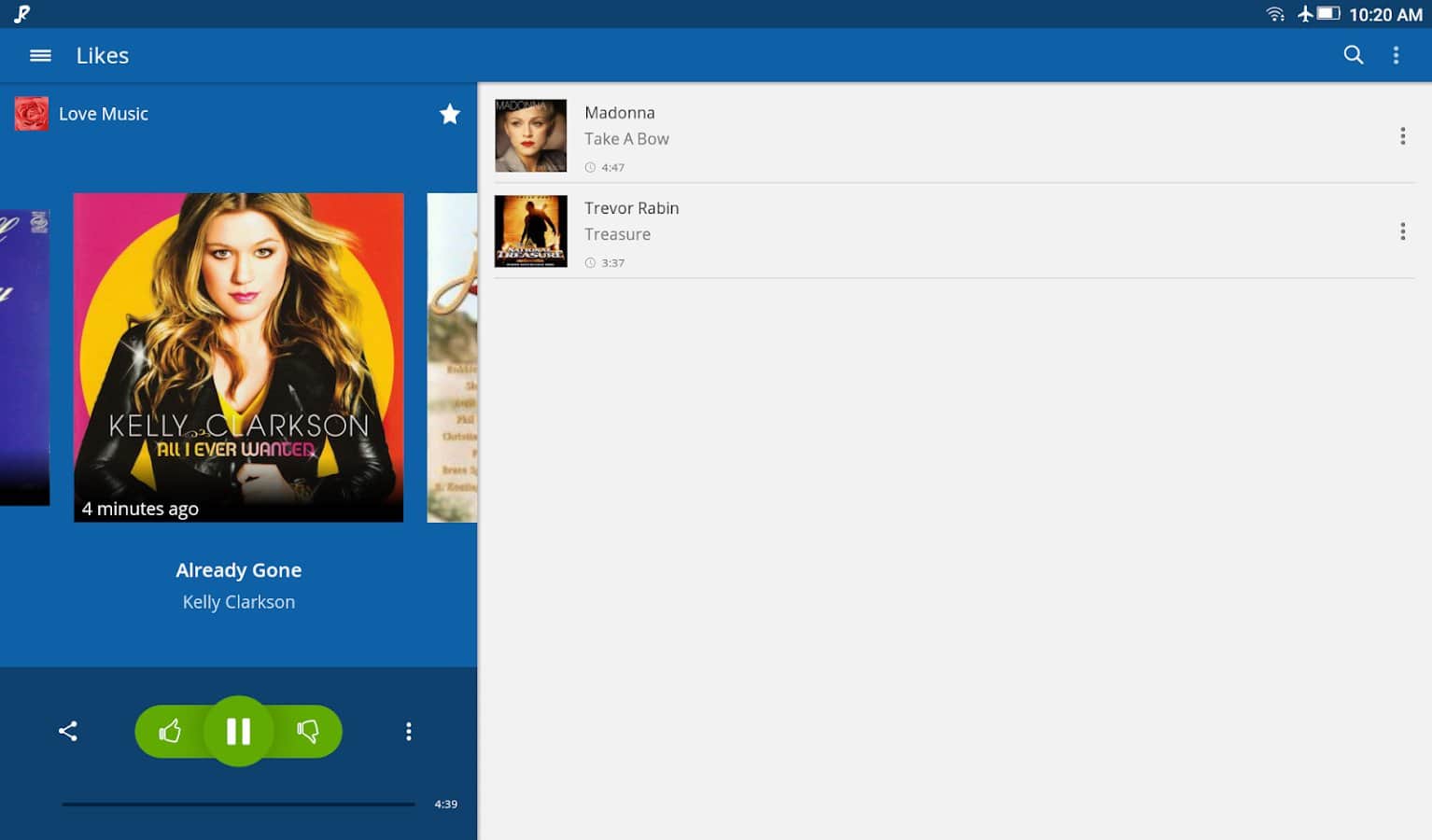Click the search magnifier icon
Screen dimensions: 1432x840
(x=1353, y=56)
